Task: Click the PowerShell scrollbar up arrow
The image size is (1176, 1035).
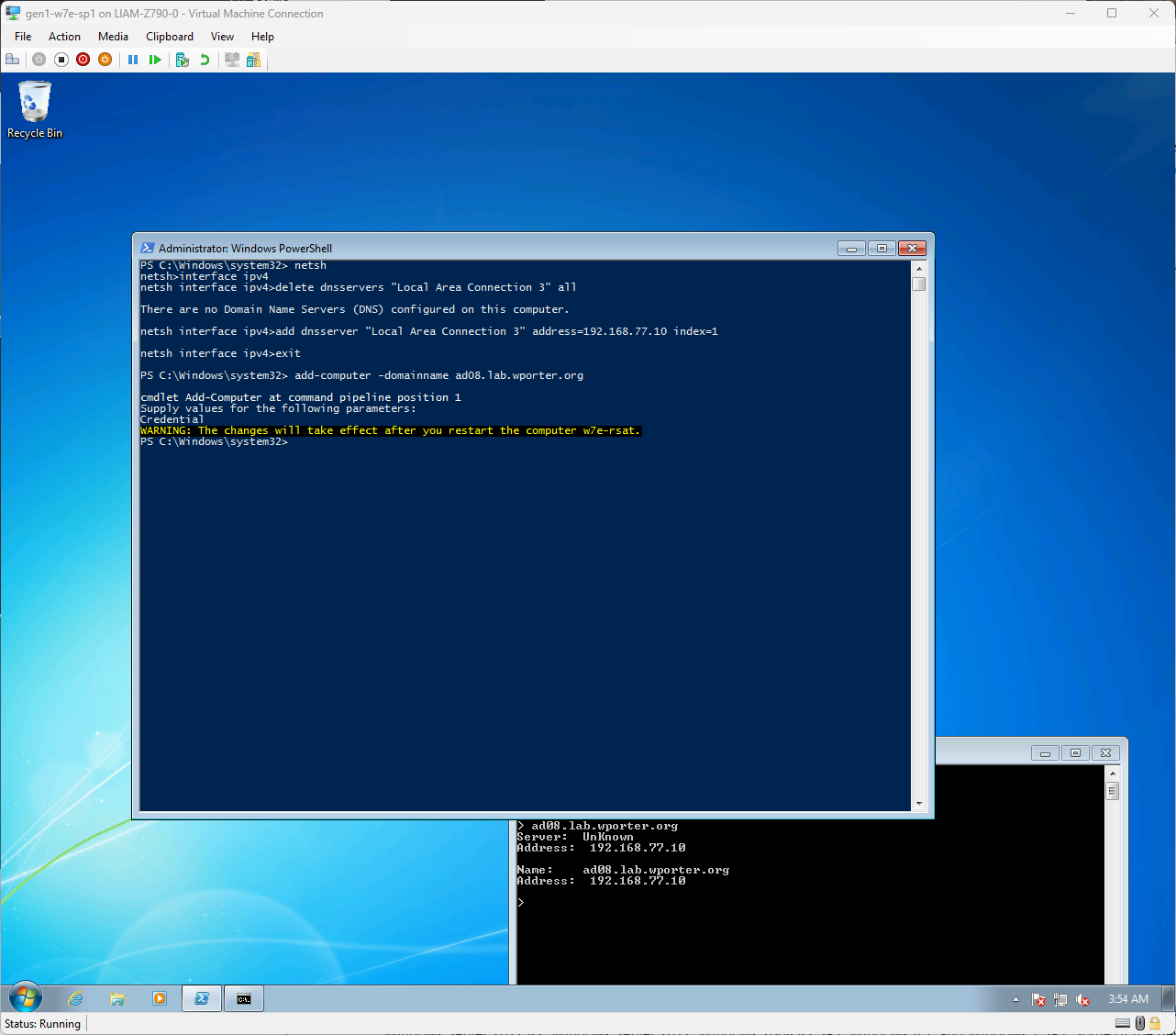Action: (x=919, y=269)
